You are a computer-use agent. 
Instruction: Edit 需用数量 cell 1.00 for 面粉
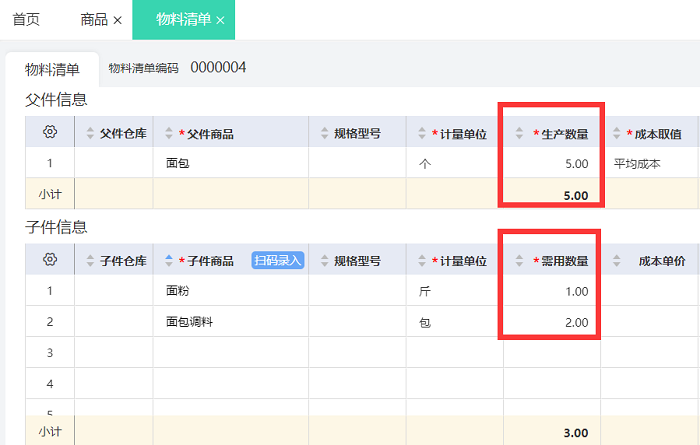coord(552,291)
